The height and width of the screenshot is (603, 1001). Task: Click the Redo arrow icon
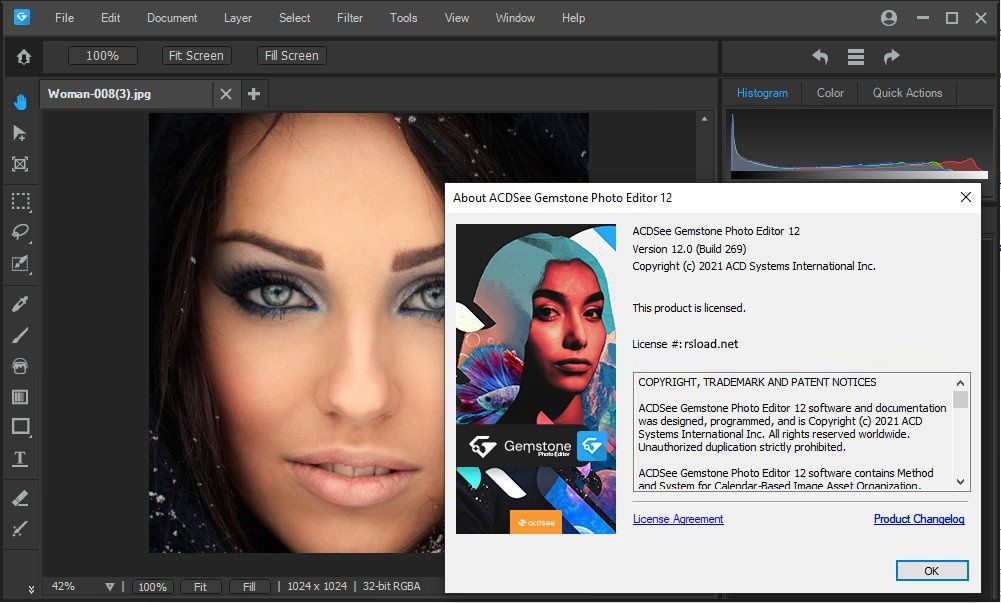(x=891, y=57)
